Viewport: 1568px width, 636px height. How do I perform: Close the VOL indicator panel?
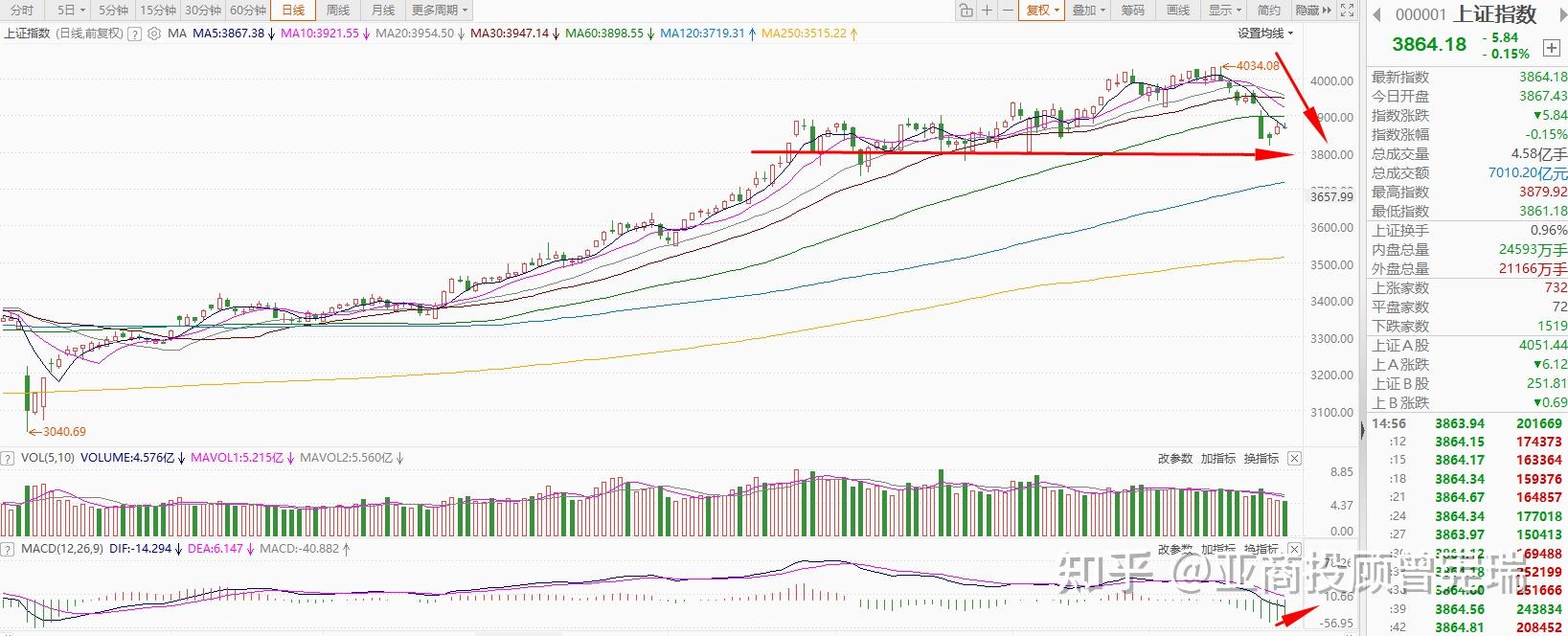click(1294, 459)
